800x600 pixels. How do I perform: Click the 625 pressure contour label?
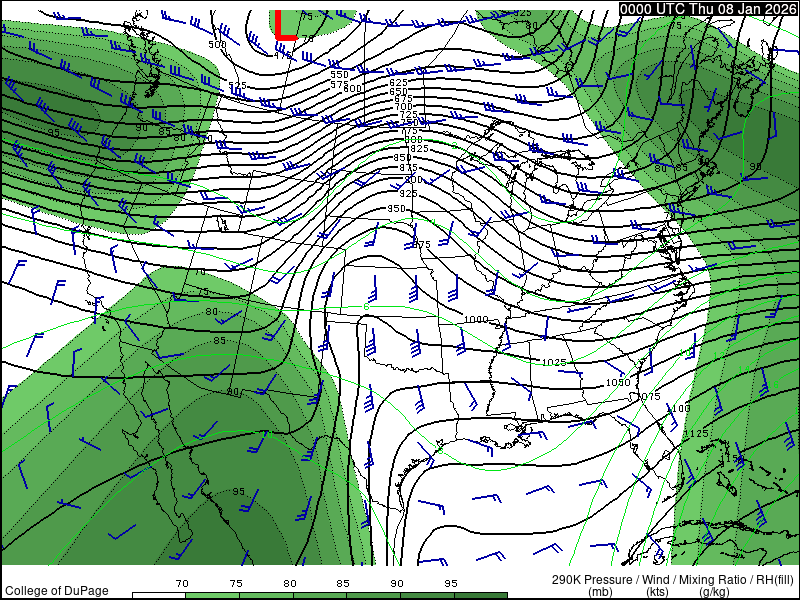(398, 82)
